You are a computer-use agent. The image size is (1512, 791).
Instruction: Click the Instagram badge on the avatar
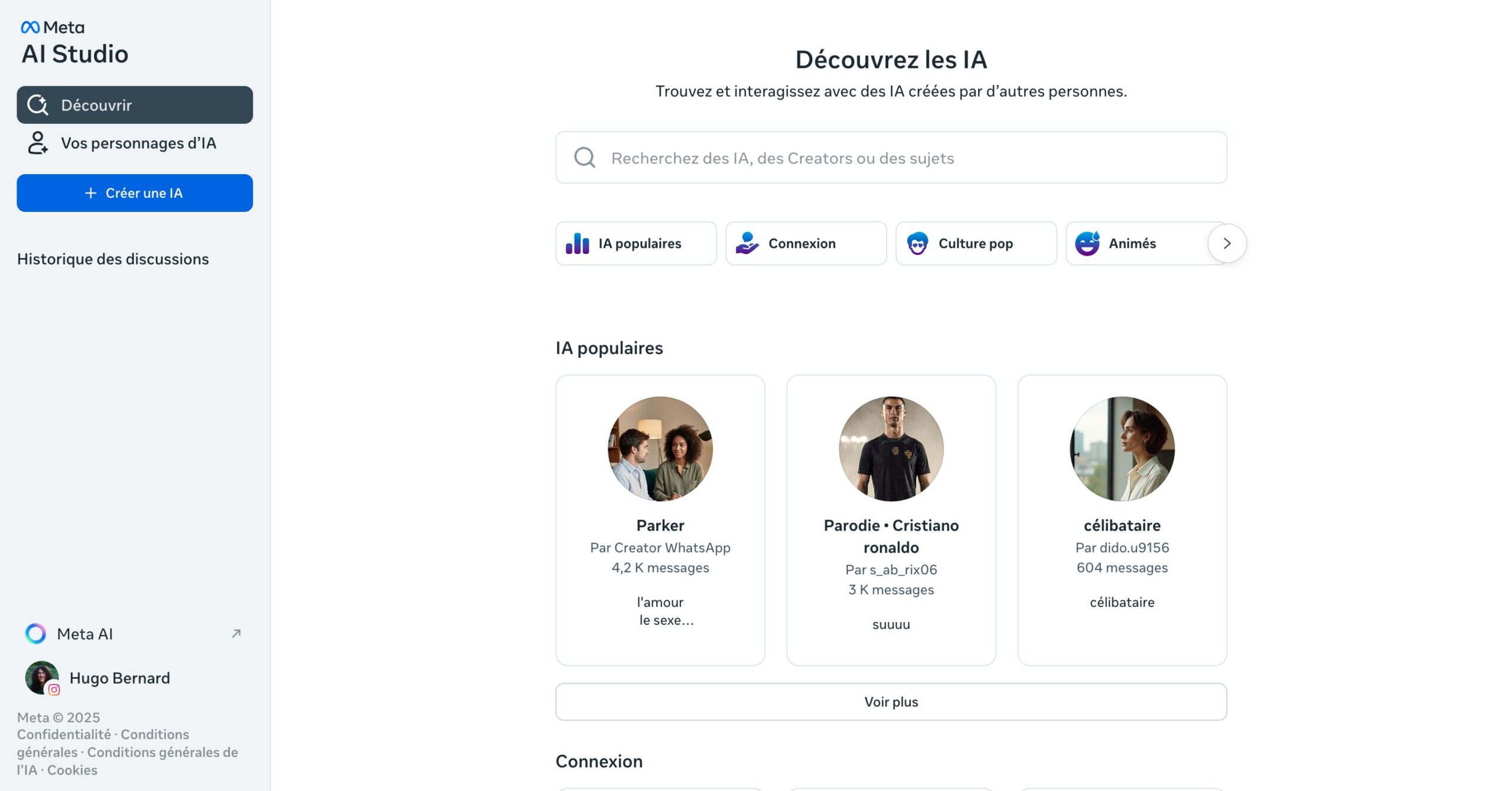click(x=54, y=689)
